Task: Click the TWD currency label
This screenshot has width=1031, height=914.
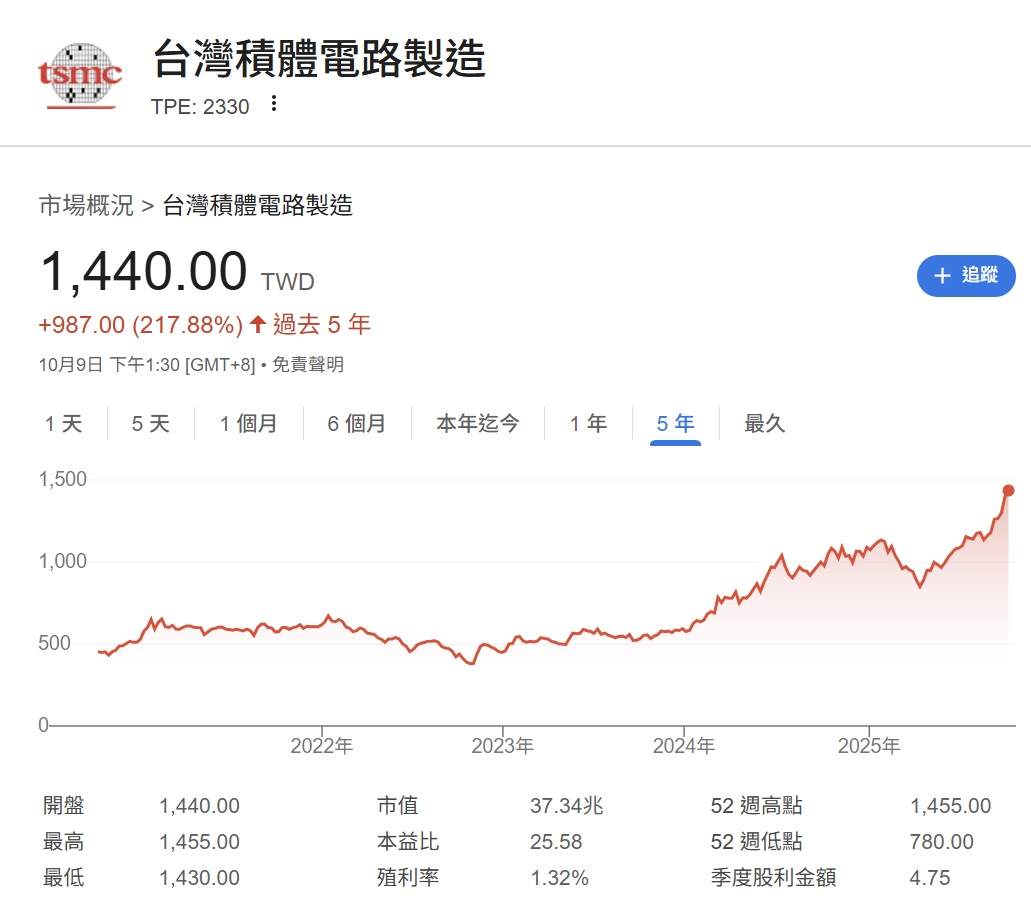Action: point(288,282)
